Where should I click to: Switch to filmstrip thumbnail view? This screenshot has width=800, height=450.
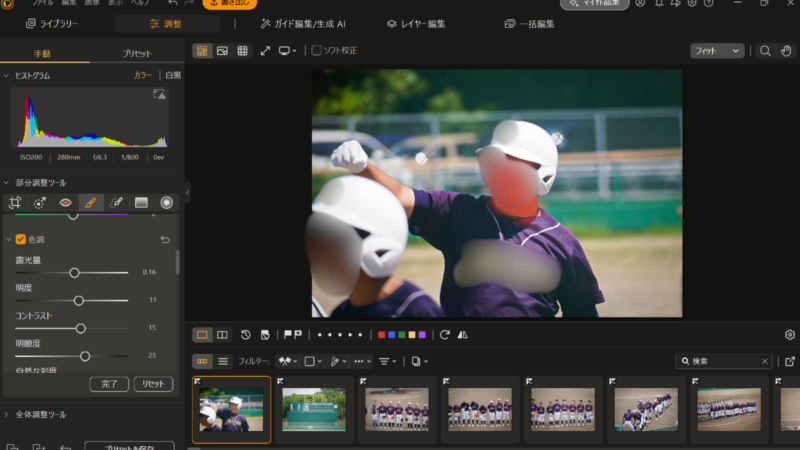[x=202, y=361]
